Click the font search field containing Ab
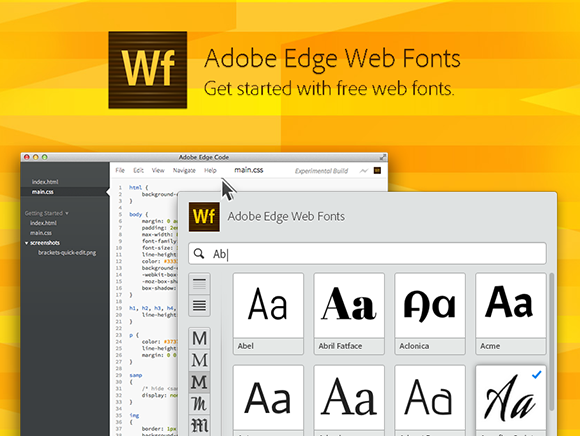580x436 pixels. pos(367,254)
